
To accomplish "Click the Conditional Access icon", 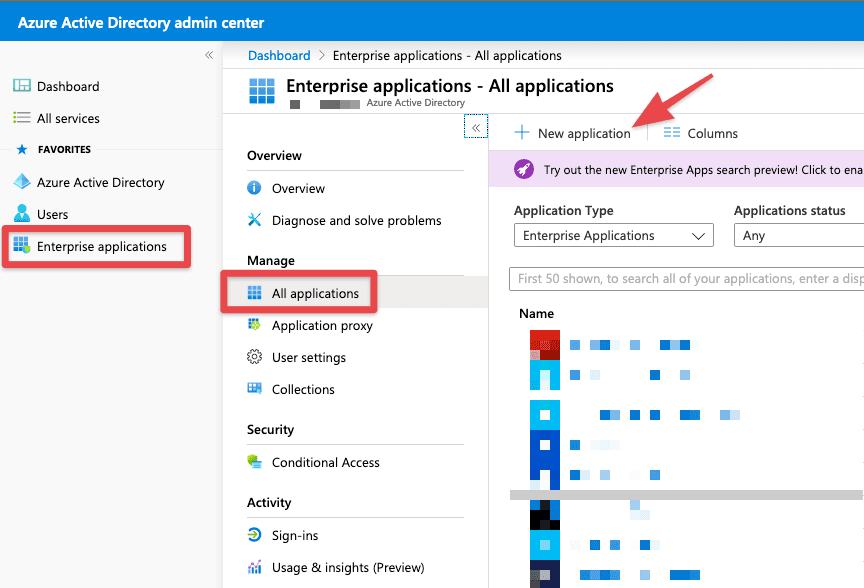I will click(254, 461).
